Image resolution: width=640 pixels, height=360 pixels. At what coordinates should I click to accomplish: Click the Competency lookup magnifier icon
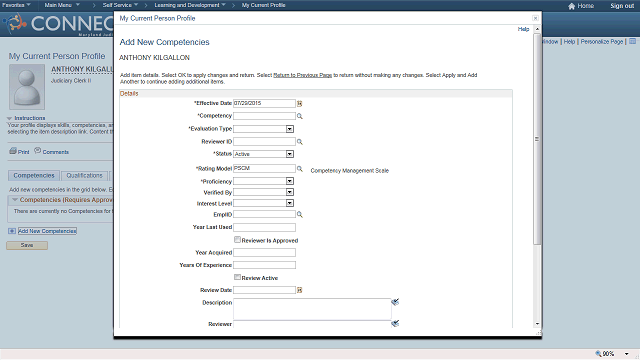[x=300, y=116]
